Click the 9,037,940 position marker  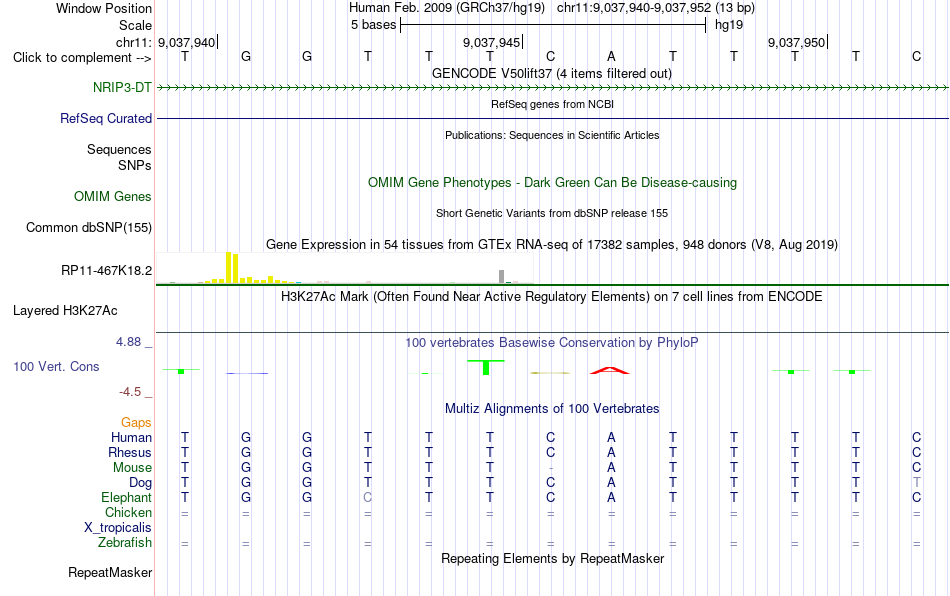tap(187, 42)
